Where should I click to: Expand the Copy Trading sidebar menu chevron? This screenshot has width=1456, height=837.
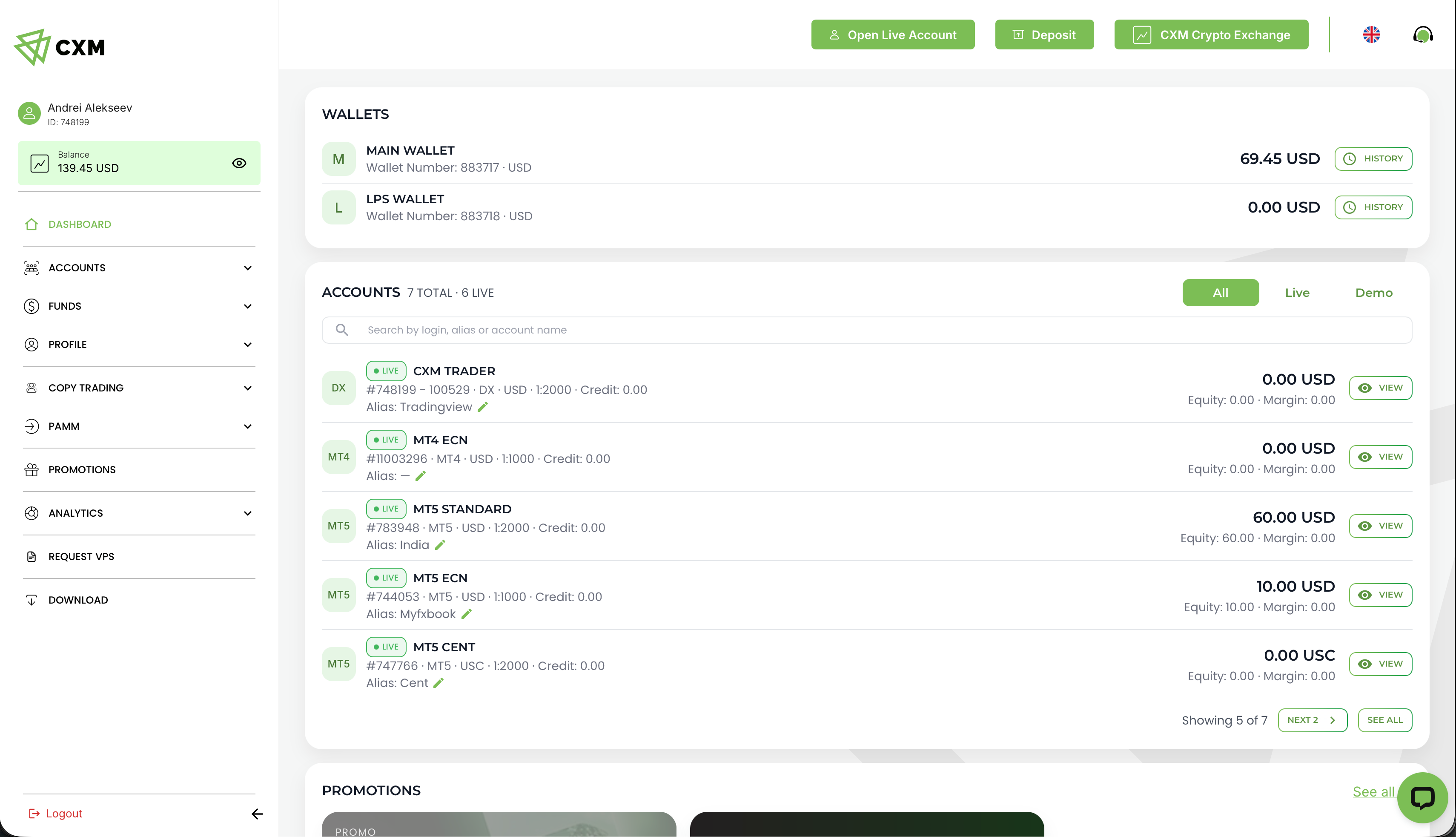(248, 388)
